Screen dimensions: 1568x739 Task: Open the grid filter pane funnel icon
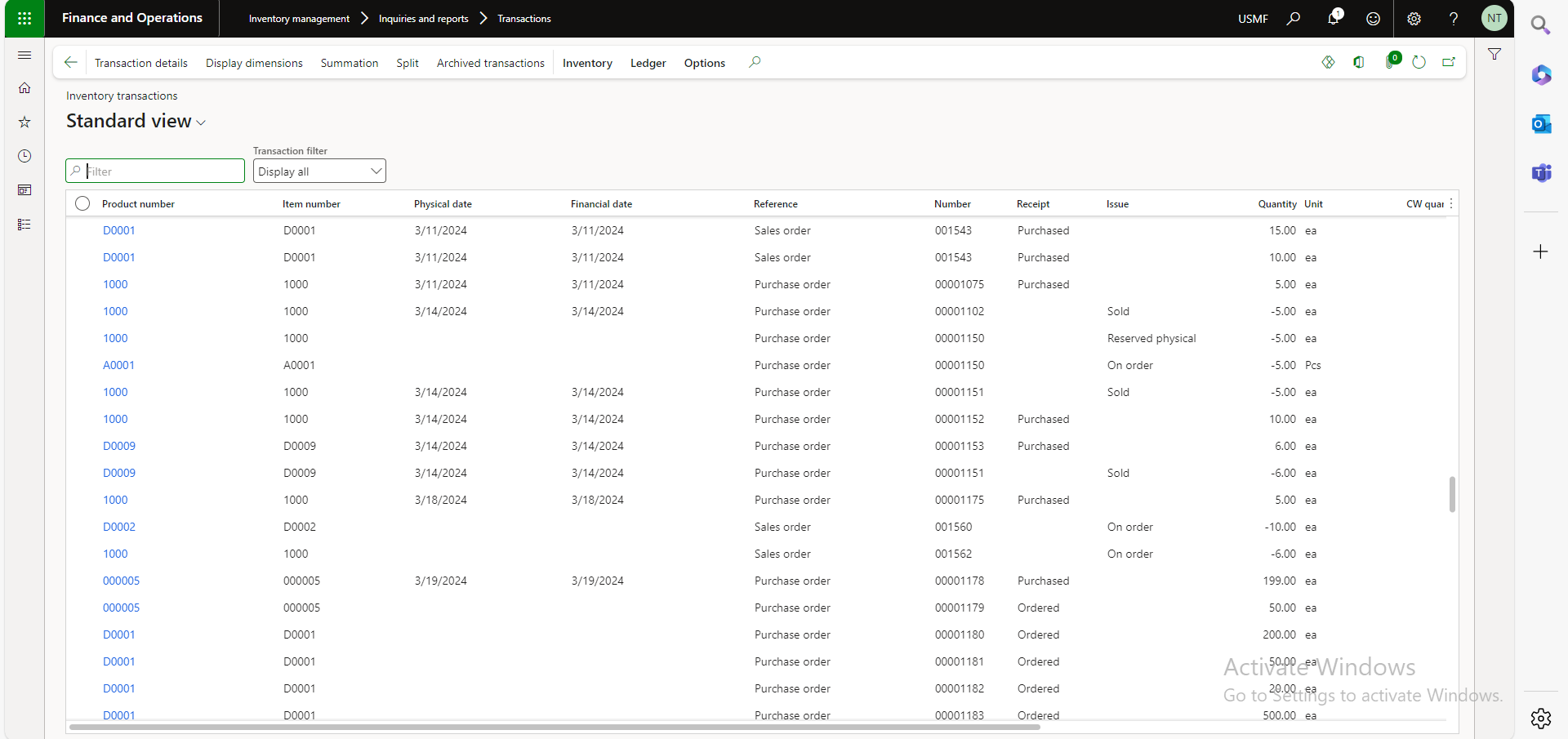(x=1494, y=54)
